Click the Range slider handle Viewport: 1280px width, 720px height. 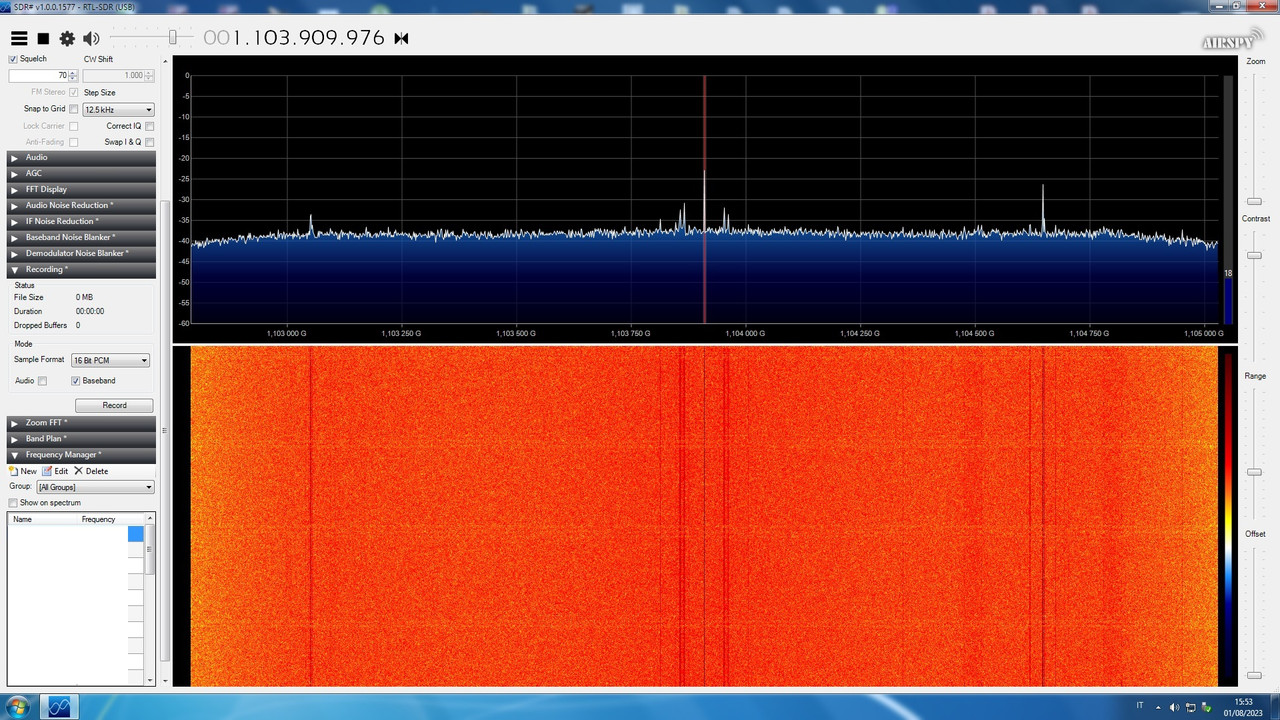tap(1254, 472)
